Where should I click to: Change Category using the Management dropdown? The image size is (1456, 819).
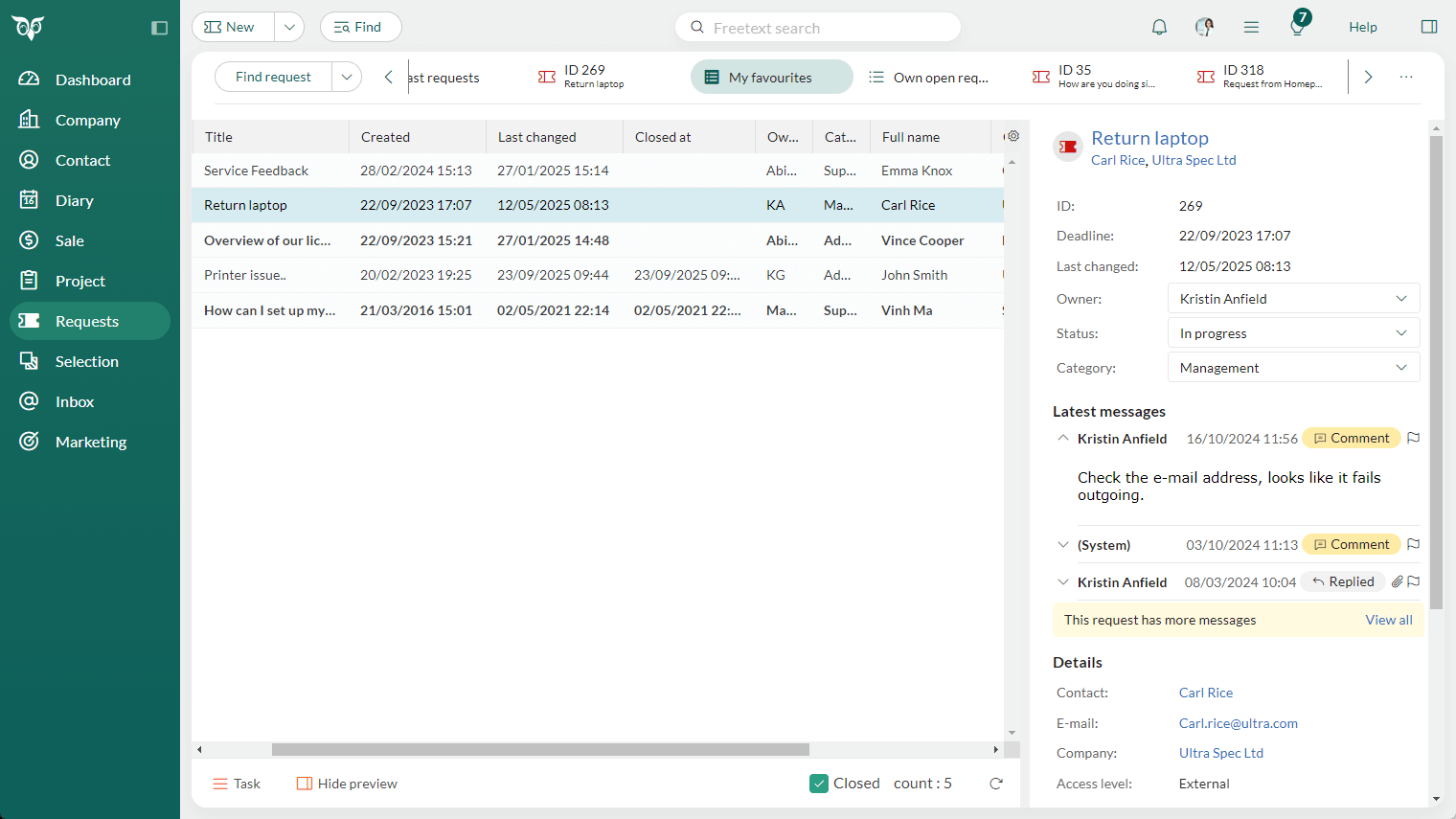click(x=1293, y=367)
